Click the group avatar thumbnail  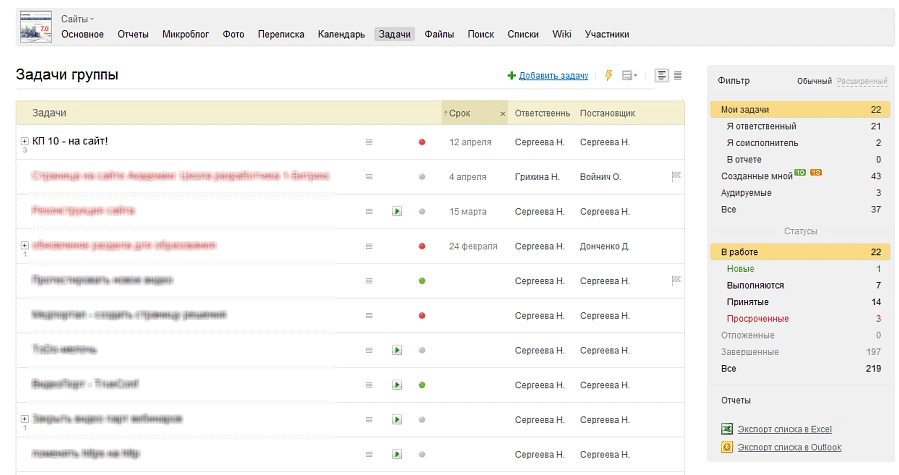36,26
